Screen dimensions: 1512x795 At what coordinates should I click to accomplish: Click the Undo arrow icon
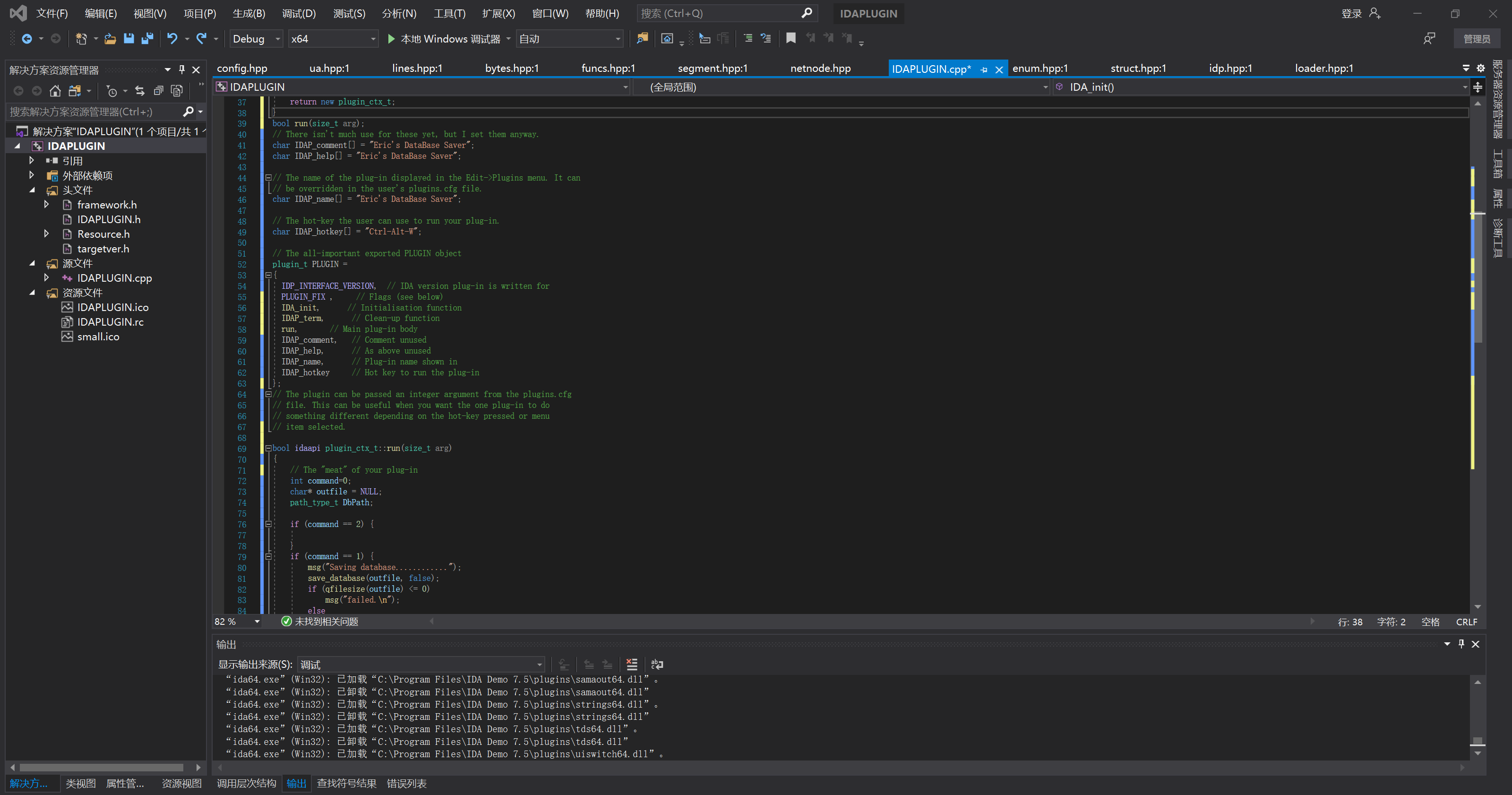pyautogui.click(x=172, y=39)
